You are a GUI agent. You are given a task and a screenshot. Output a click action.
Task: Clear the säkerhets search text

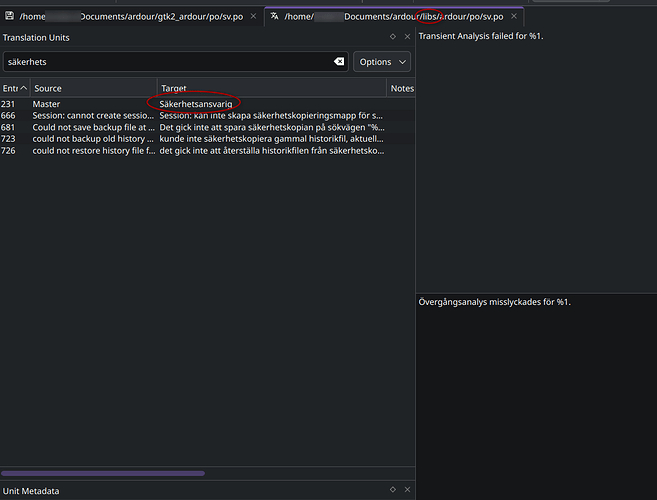[x=339, y=62]
